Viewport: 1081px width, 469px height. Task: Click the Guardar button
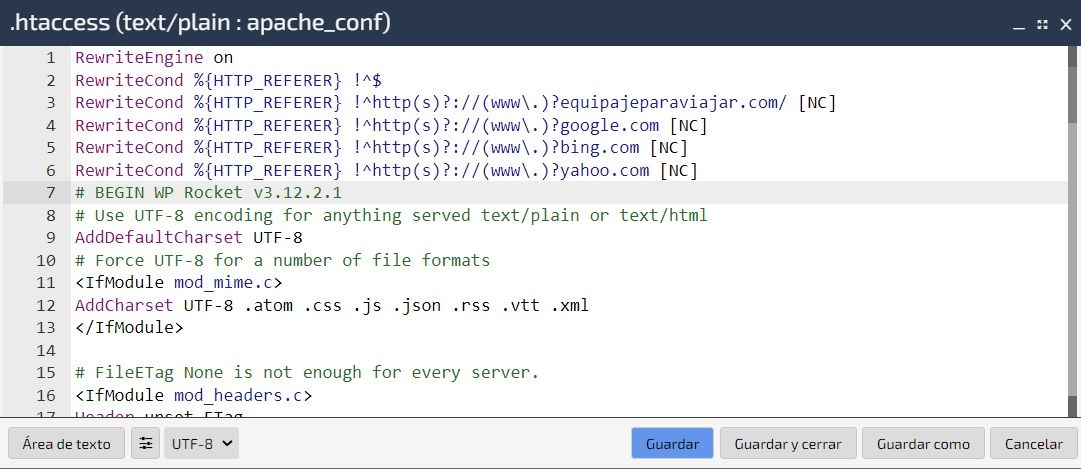point(672,443)
